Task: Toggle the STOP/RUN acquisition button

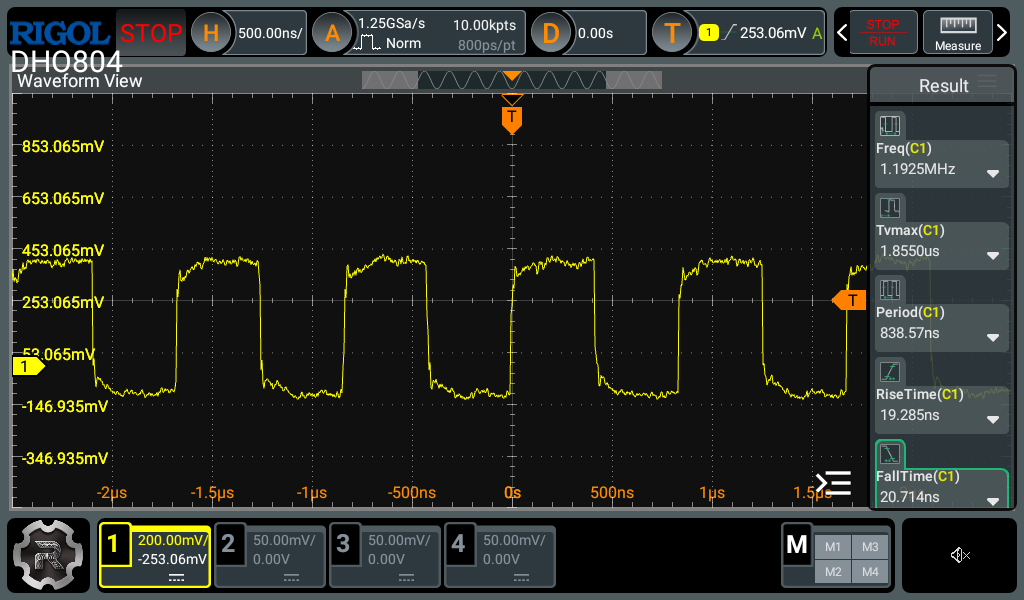Action: coord(882,32)
